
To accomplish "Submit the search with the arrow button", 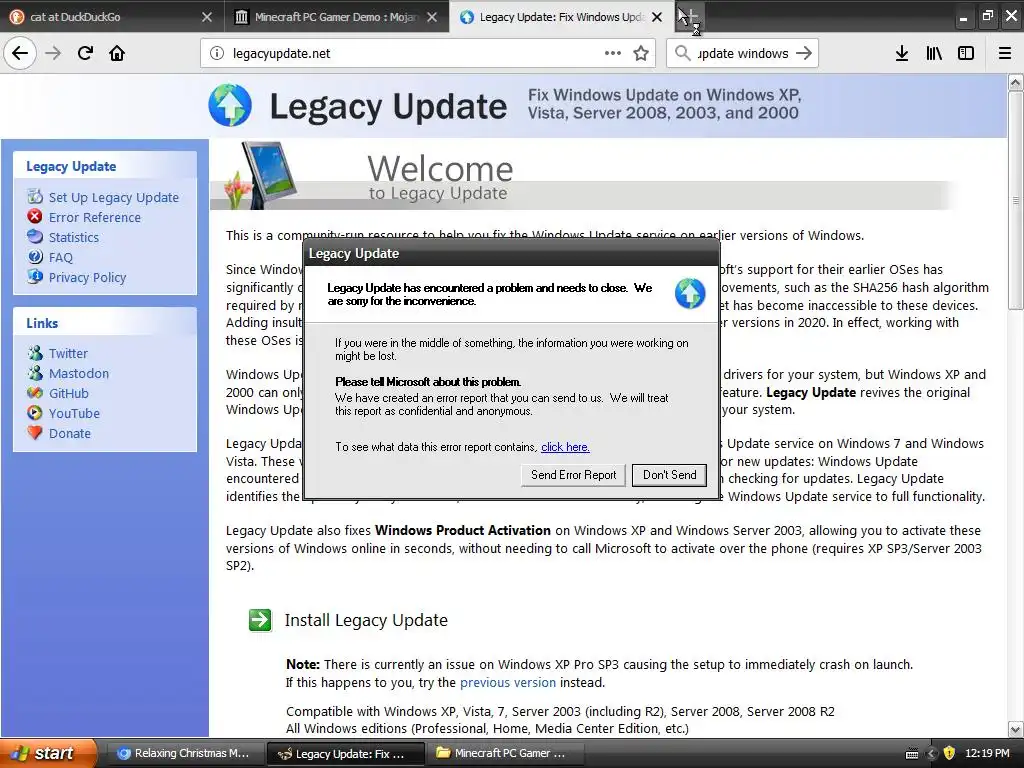I will click(805, 53).
